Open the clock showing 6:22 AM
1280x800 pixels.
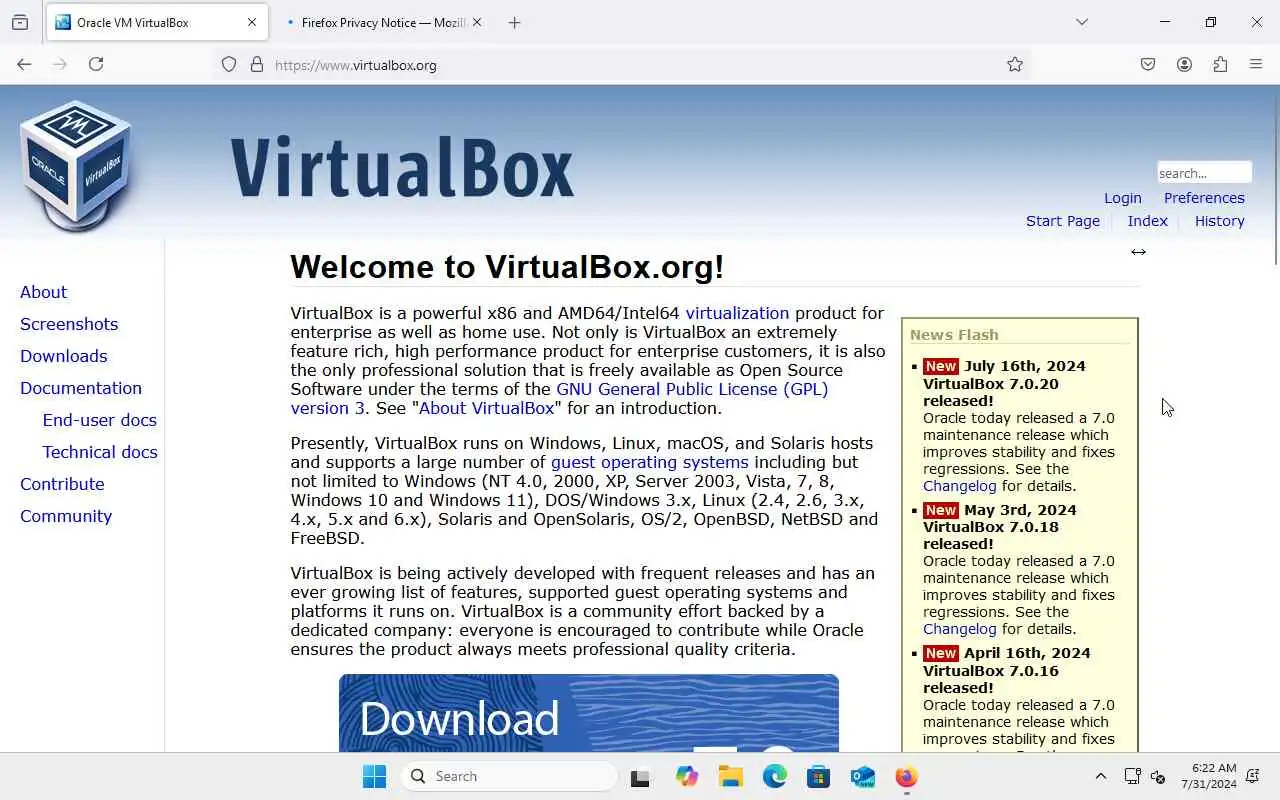click(x=1209, y=776)
